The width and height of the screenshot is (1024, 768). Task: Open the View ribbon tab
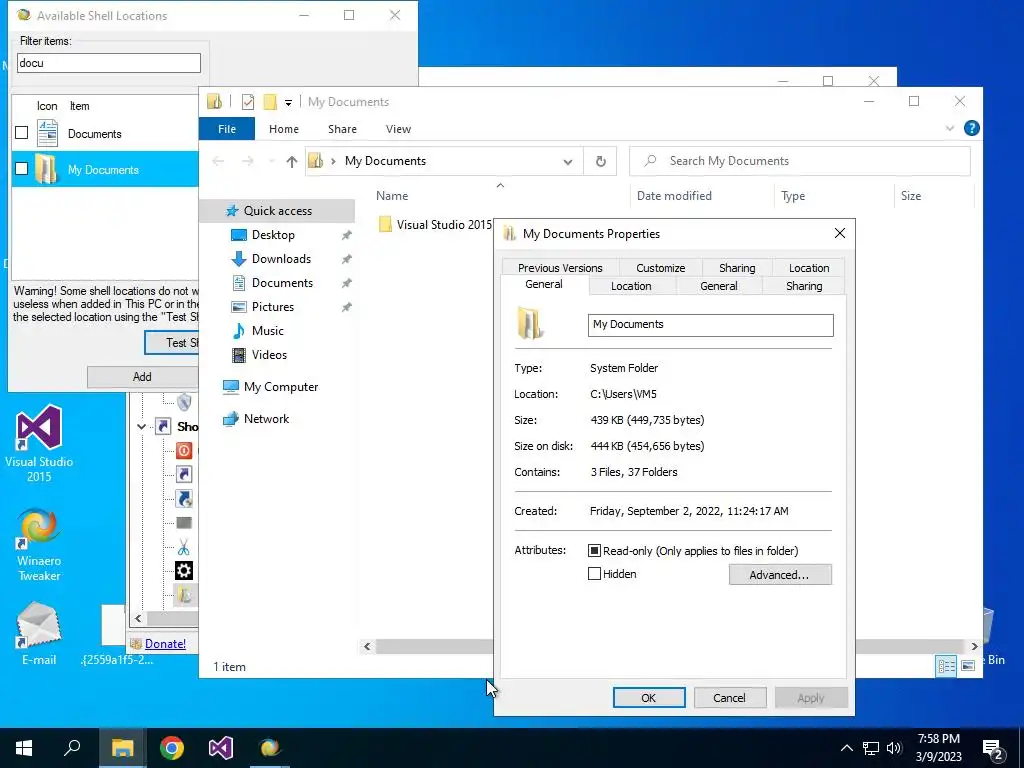(398, 129)
